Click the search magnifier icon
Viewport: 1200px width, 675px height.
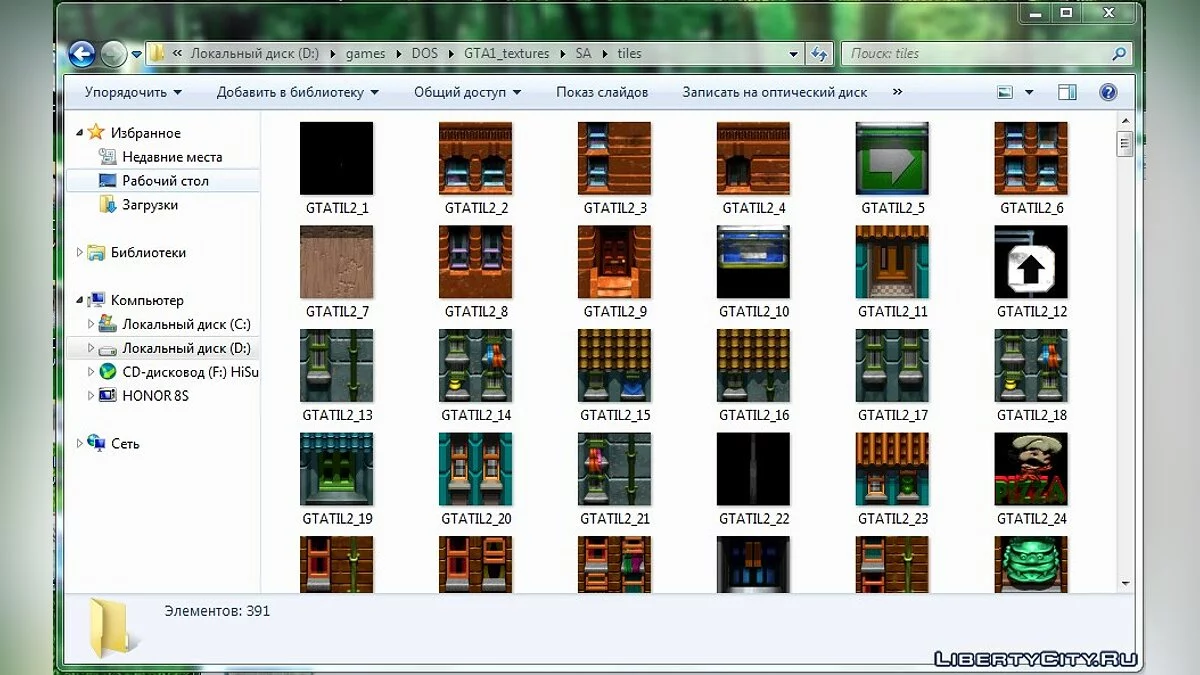coord(1120,54)
